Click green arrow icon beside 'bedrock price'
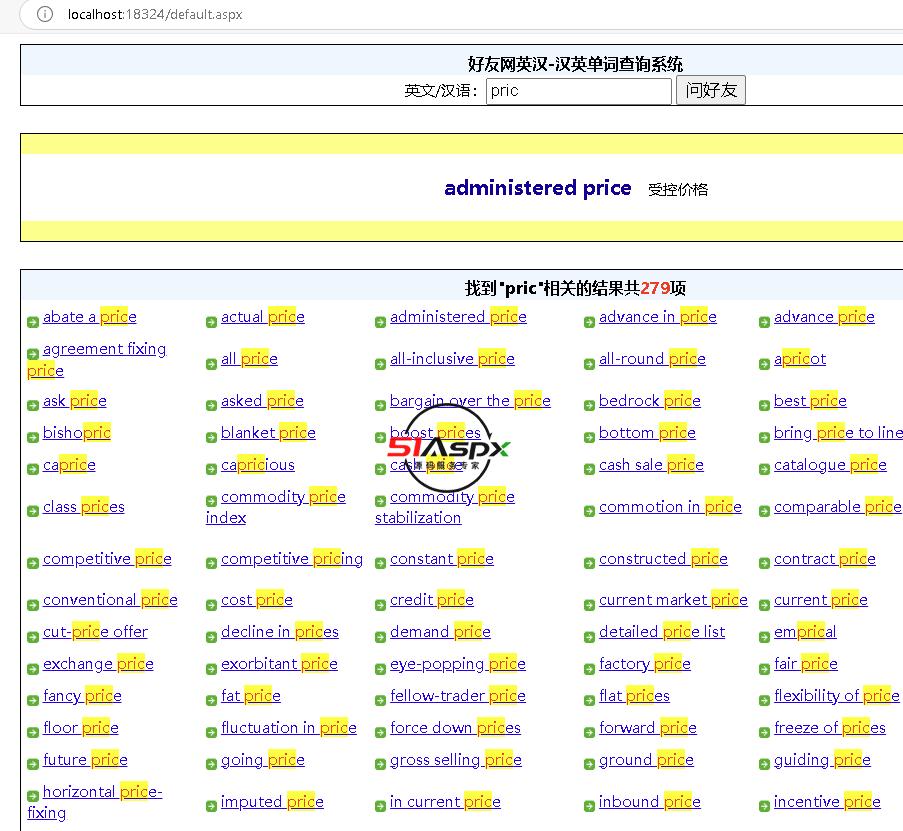The height and width of the screenshot is (831, 903). (589, 406)
